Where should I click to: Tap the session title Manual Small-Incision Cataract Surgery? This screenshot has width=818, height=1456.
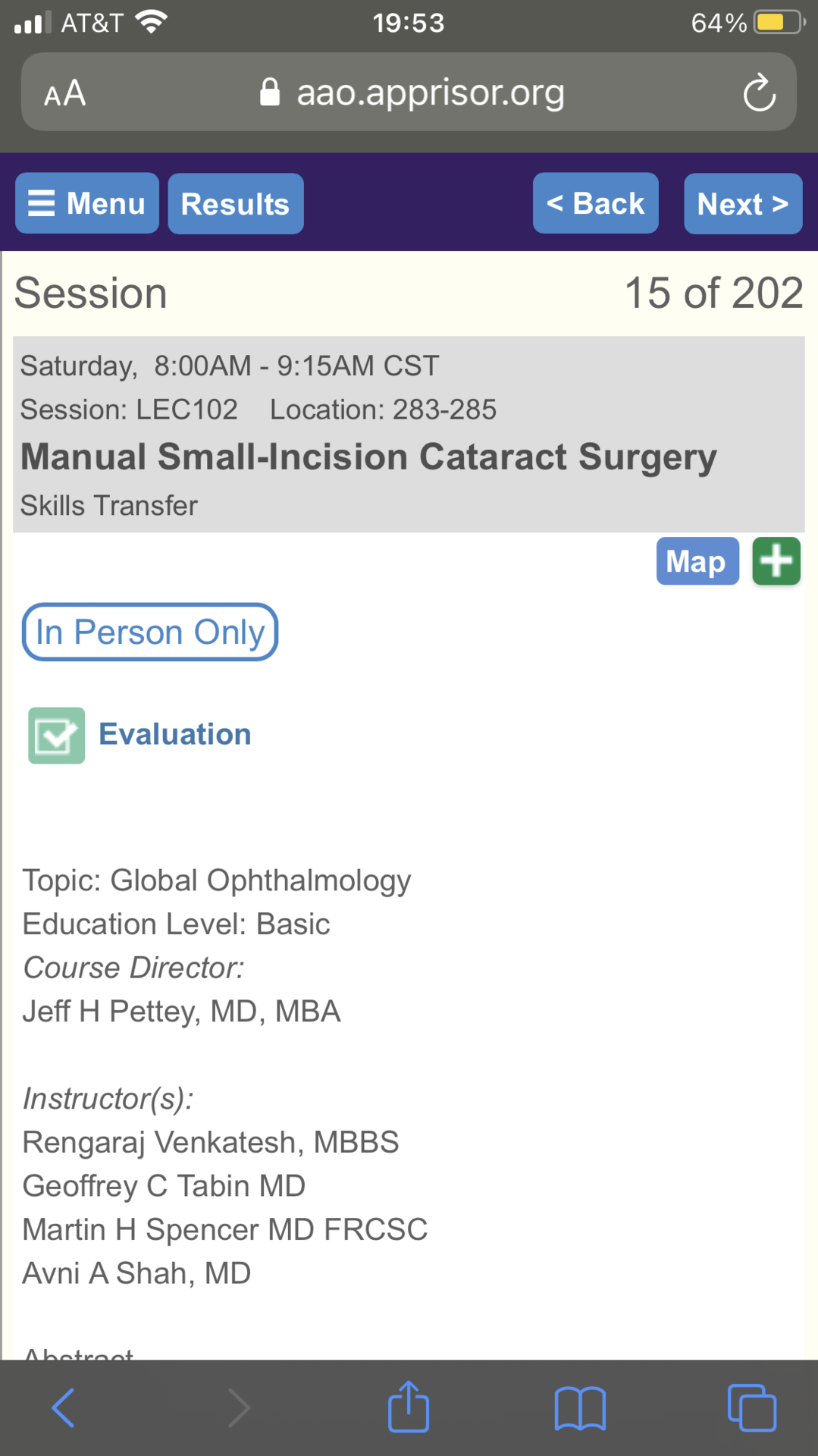[368, 457]
